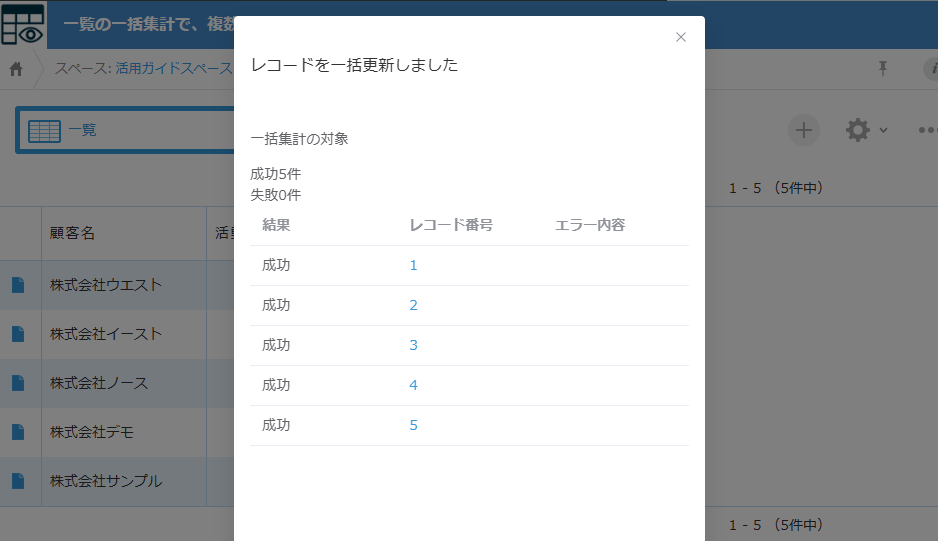Image resolution: width=938 pixels, height=541 pixels.
Task: Click the app icon with eye
Action: tap(23, 24)
